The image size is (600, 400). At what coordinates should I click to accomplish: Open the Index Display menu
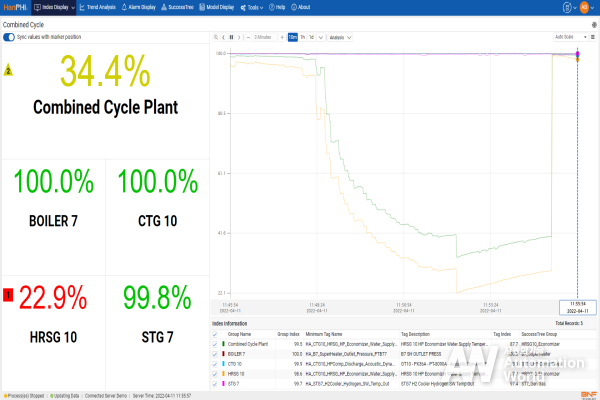54,7
